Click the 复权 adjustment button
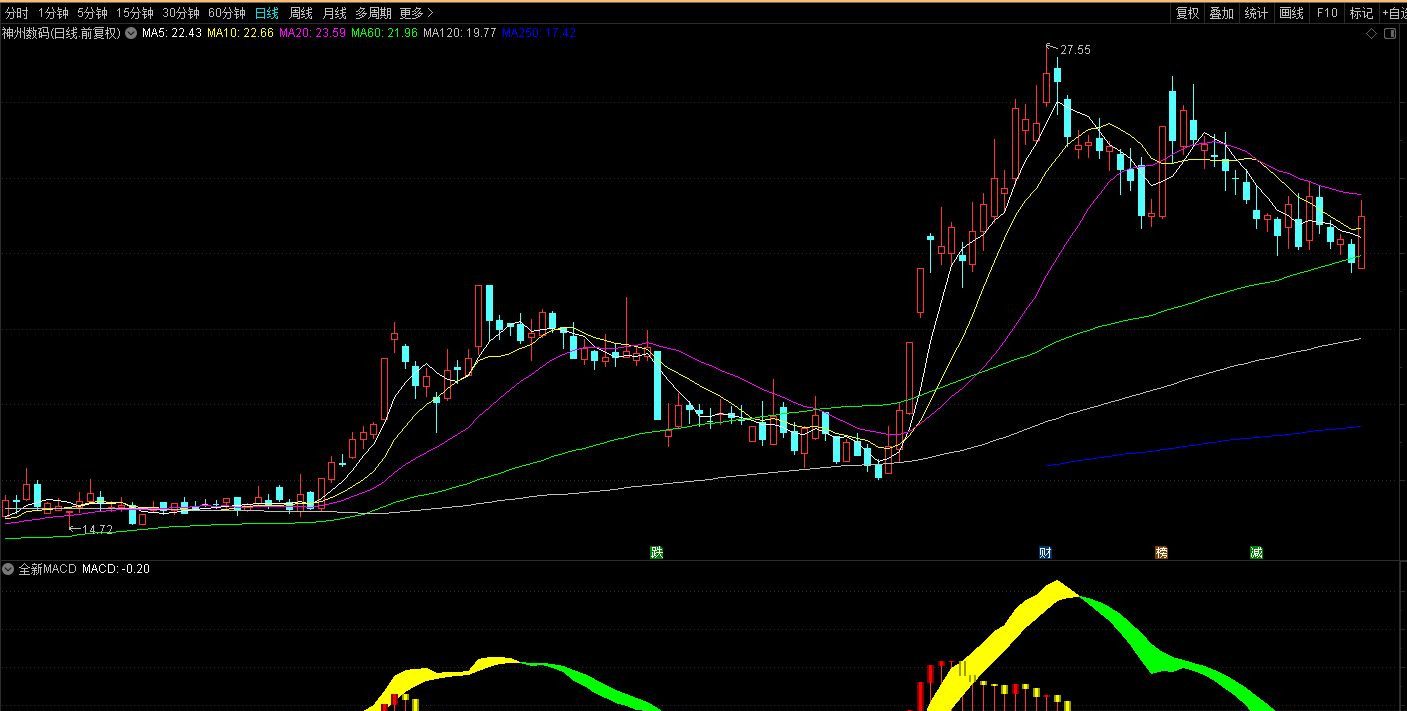 [1187, 13]
